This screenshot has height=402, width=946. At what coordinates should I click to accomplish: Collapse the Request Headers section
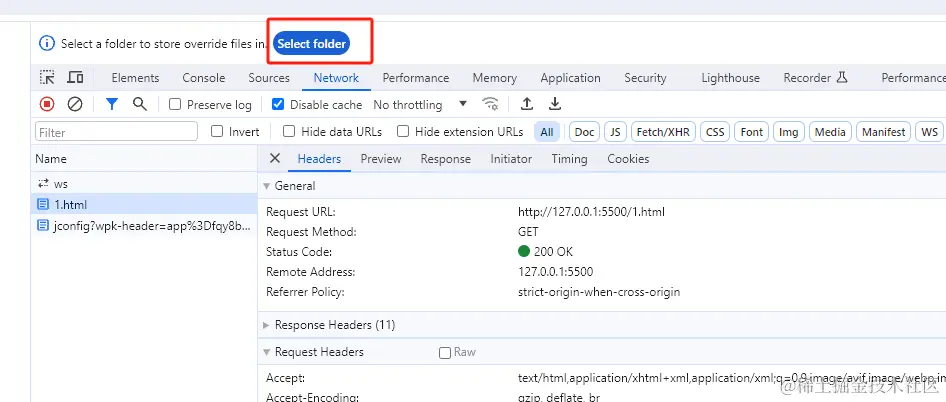[267, 352]
